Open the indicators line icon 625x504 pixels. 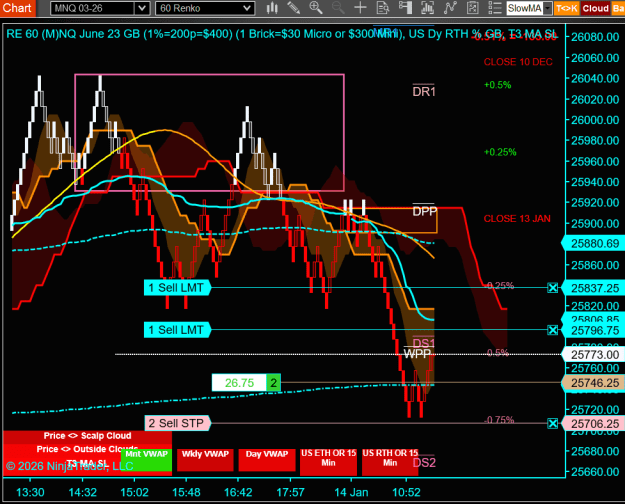click(450, 8)
